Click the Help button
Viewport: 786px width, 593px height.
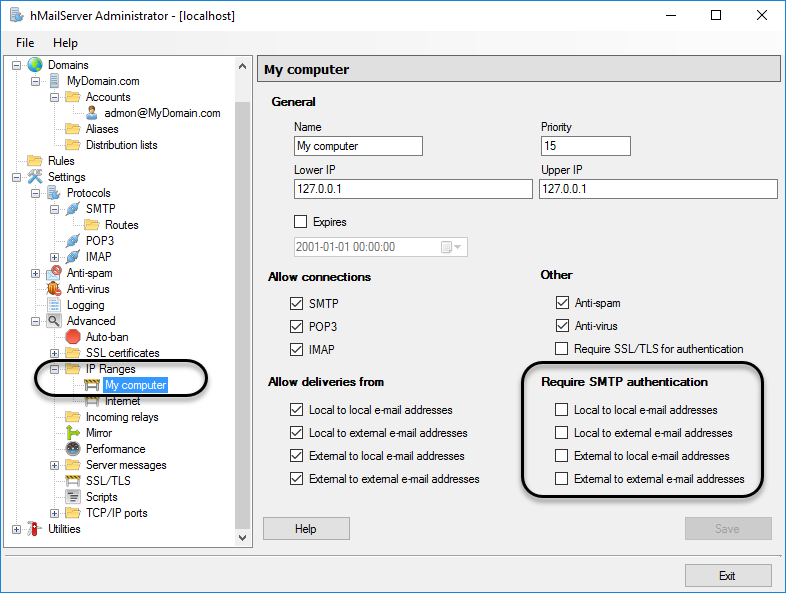tap(306, 529)
